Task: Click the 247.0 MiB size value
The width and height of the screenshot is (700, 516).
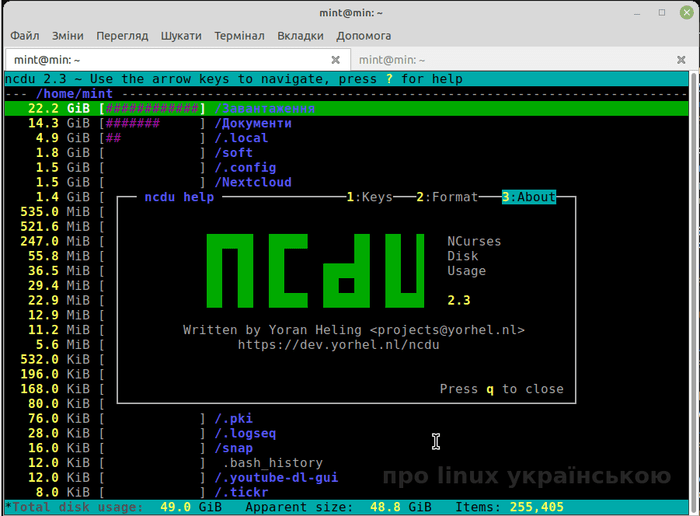Action: tap(55, 241)
